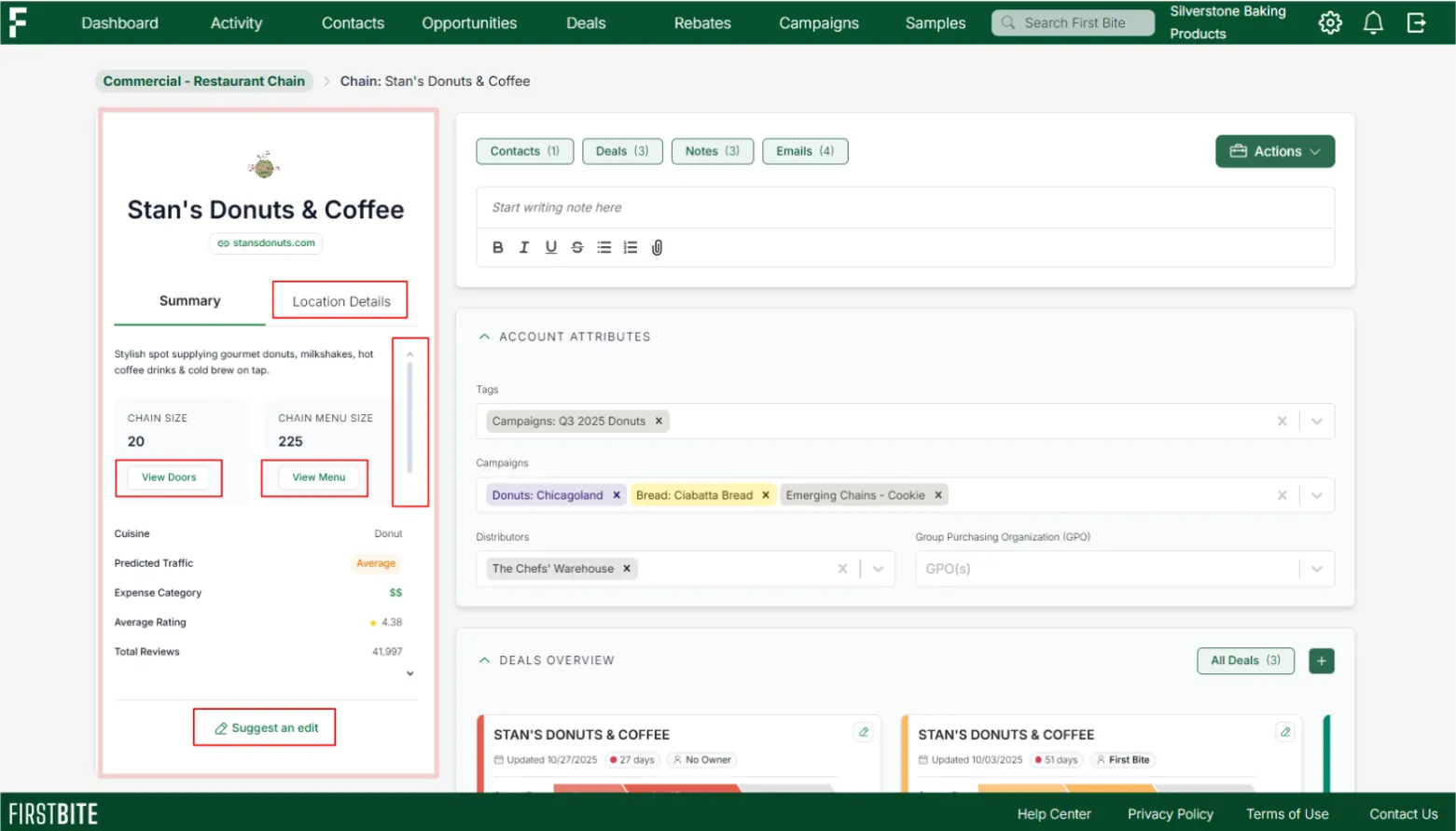The image size is (1456, 831).
Task: Open Contacts in the top navigation
Action: [353, 22]
